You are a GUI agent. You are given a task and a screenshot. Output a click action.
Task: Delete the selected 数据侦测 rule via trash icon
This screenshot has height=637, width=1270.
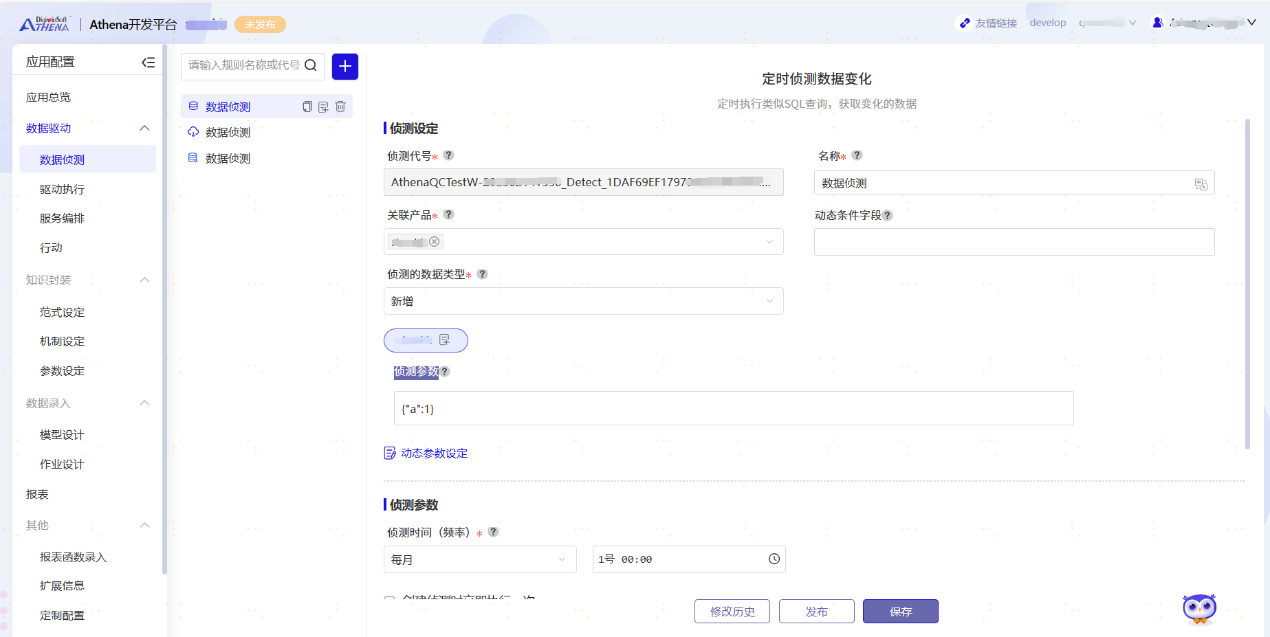(340, 107)
